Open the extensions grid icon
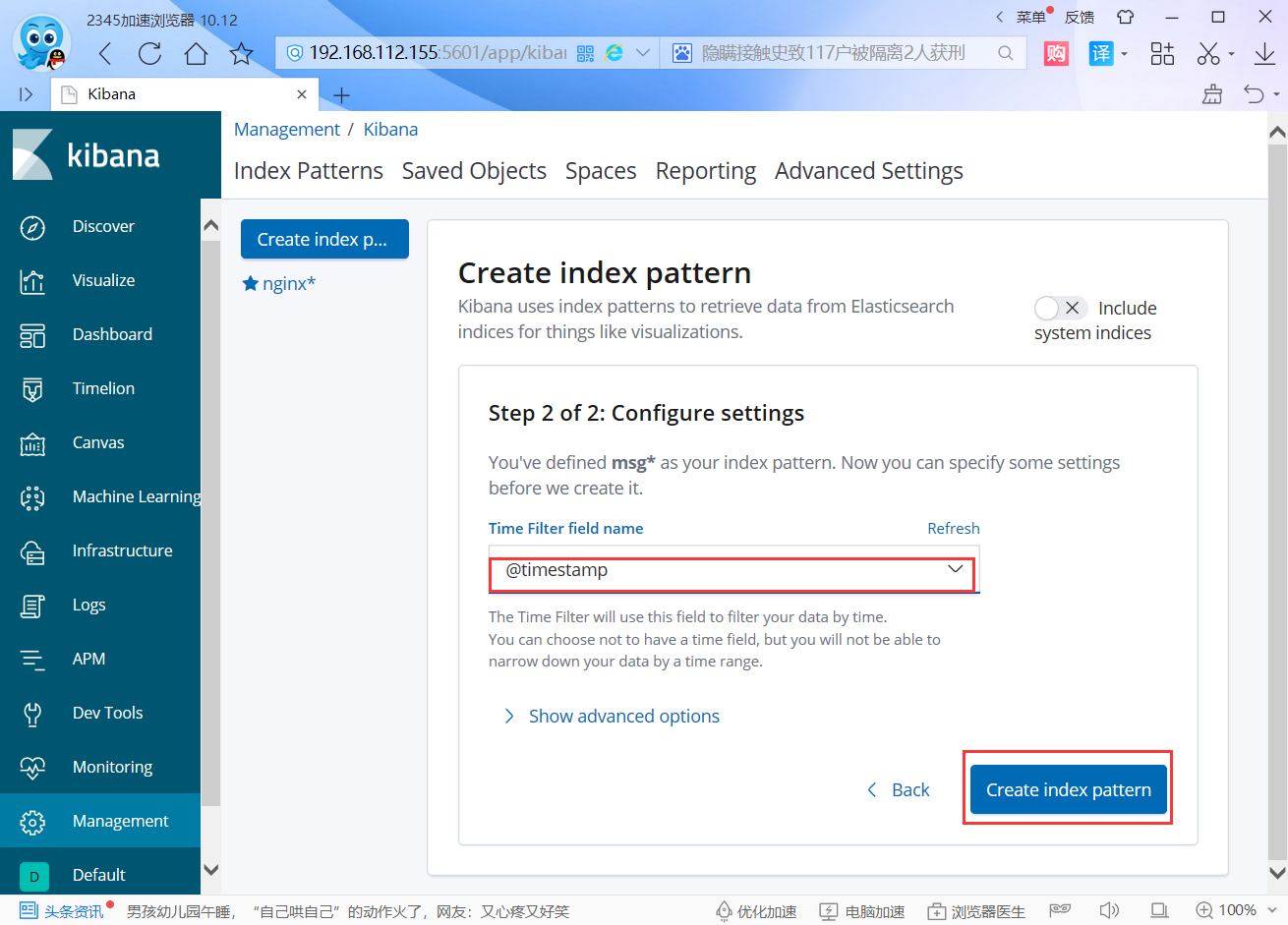Viewport: 1288px width, 925px height. click(x=1162, y=53)
